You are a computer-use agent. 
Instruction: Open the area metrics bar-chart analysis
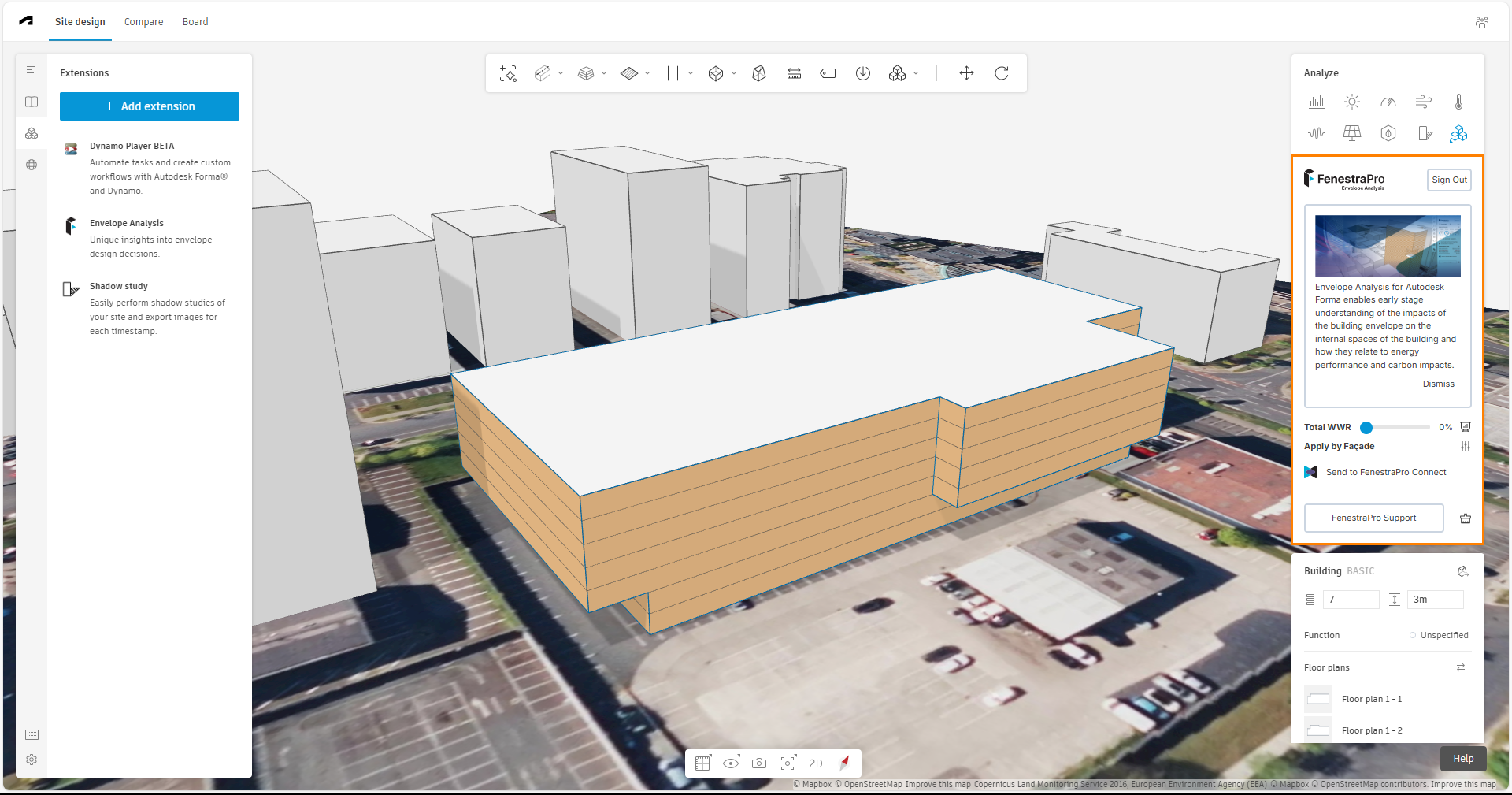pyautogui.click(x=1317, y=102)
